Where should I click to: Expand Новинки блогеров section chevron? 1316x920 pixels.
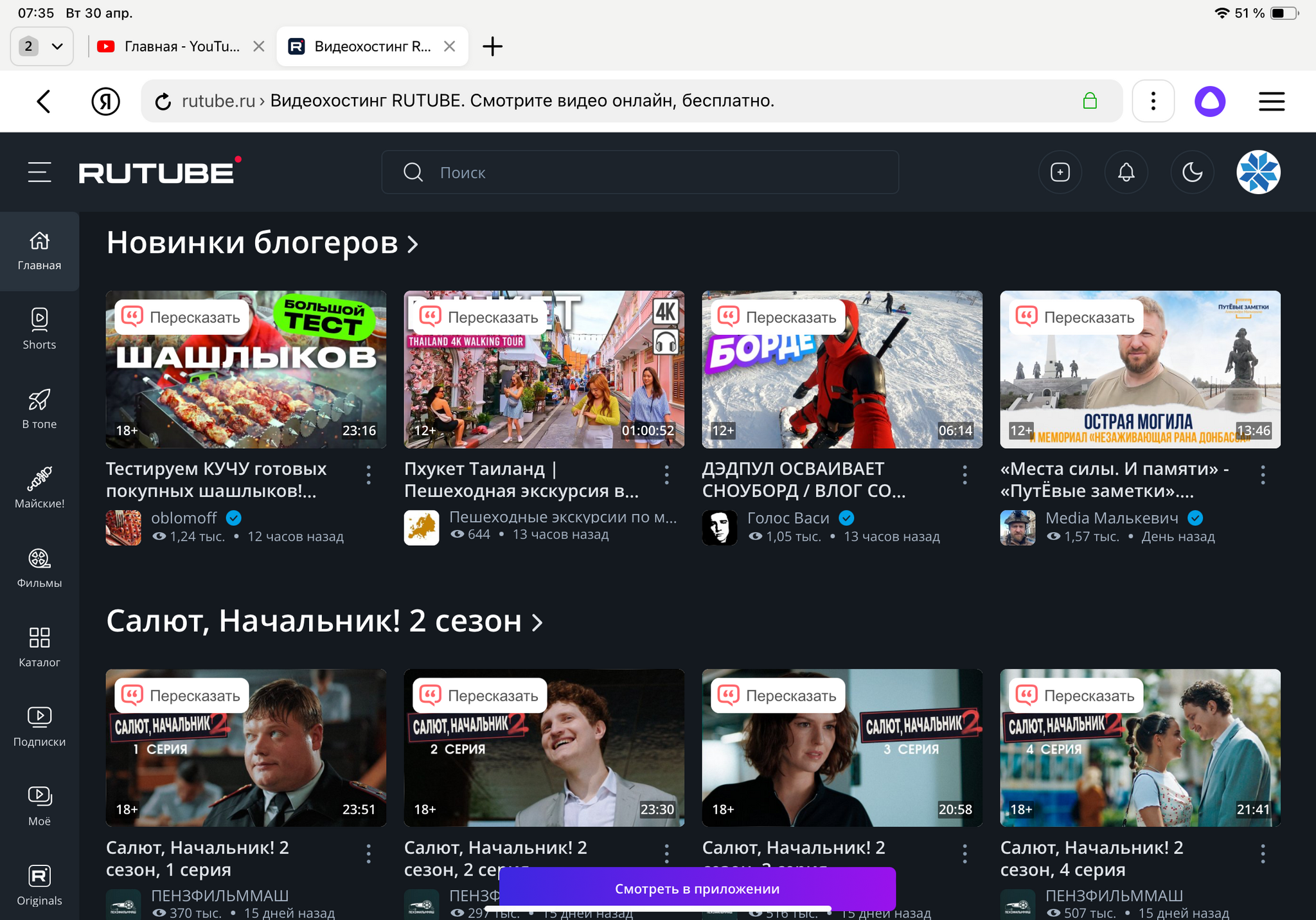pyautogui.click(x=413, y=244)
